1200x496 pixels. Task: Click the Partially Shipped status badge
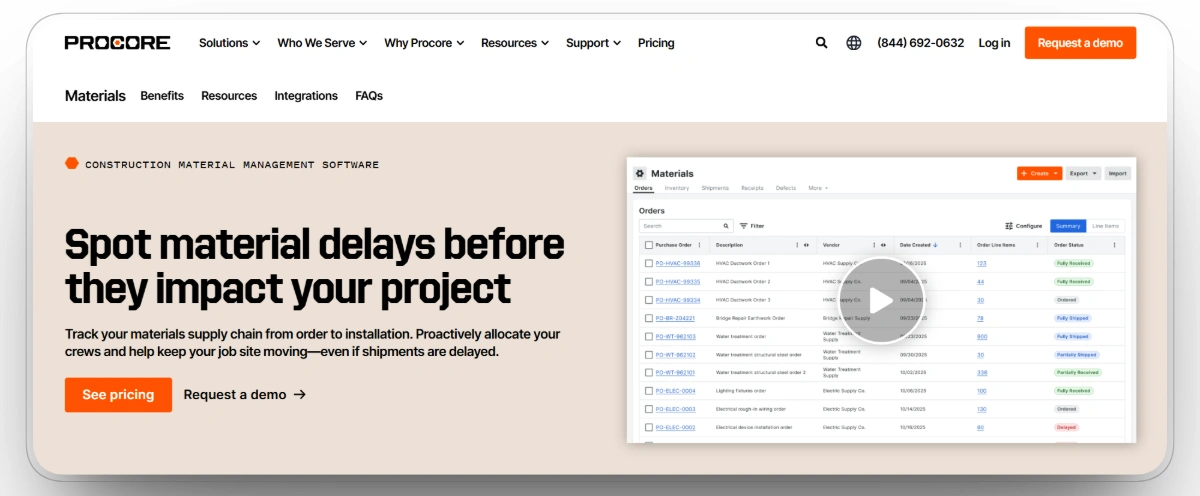coord(1076,355)
